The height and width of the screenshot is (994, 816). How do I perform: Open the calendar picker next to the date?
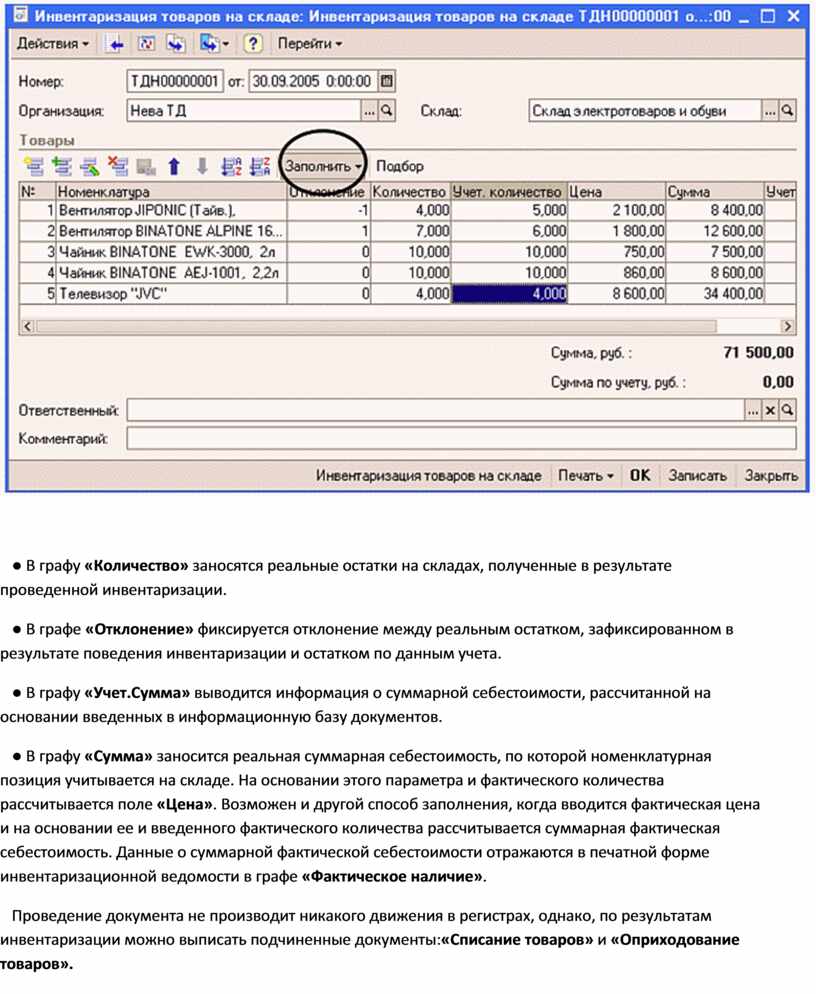tap(386, 81)
